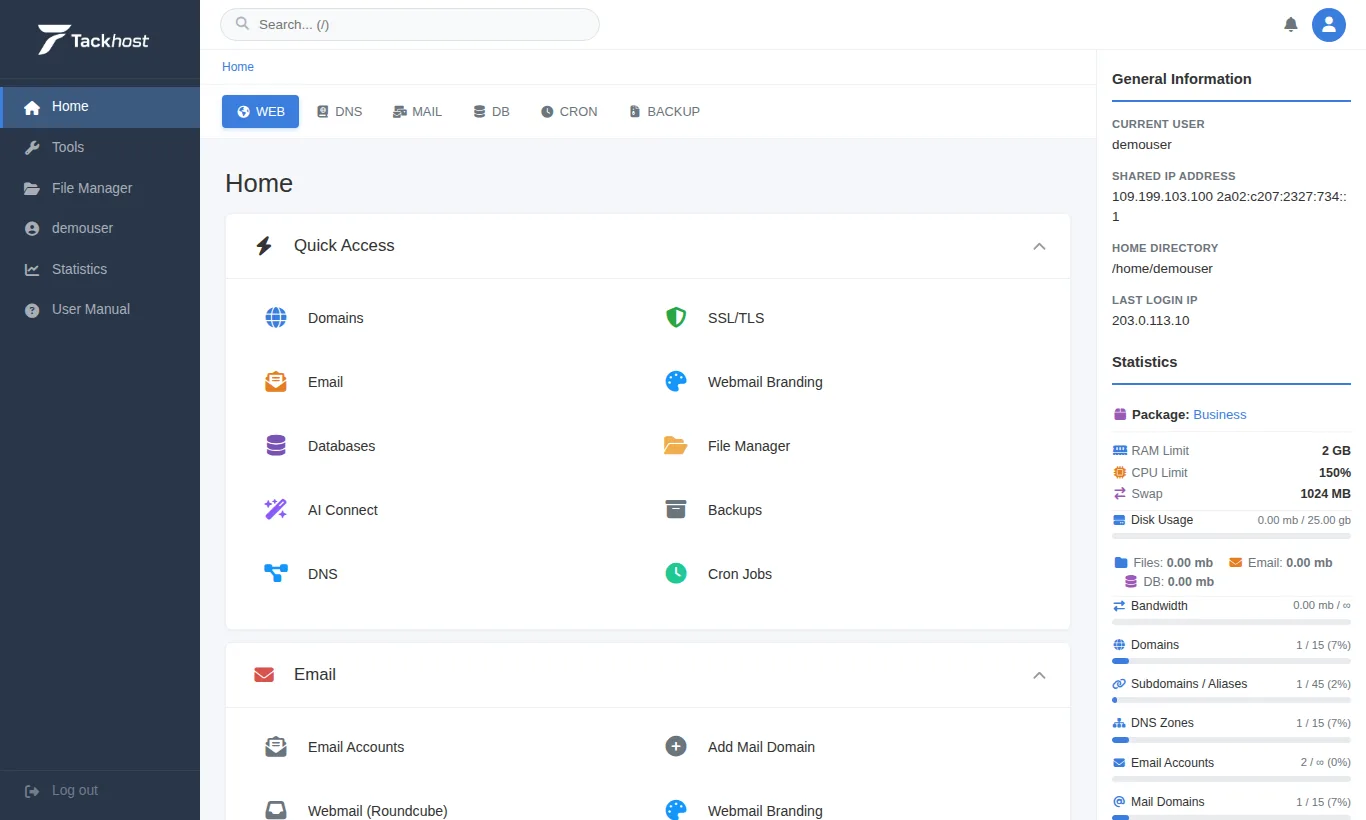The image size is (1366, 820).
Task: Open the AI Connect link
Action: [343, 510]
